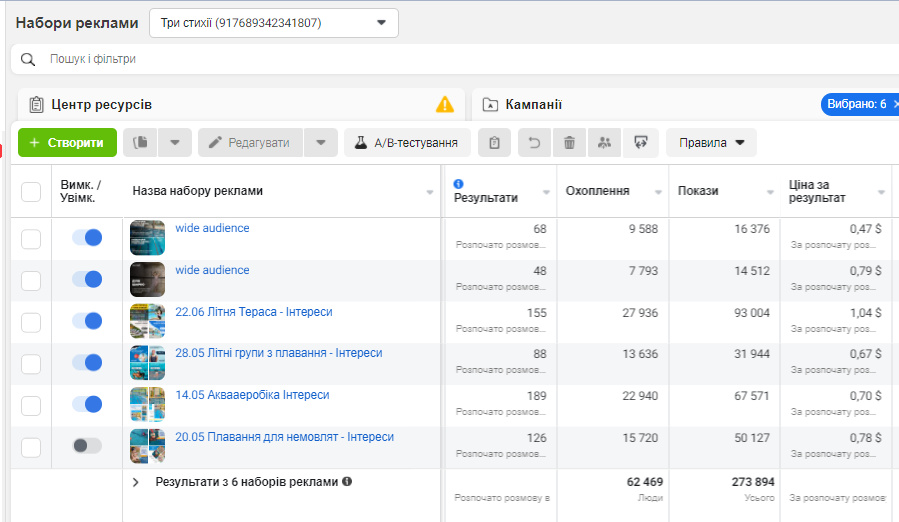Click the clipboard icon in the toolbar
The width and height of the screenshot is (899, 522).
tap(494, 143)
